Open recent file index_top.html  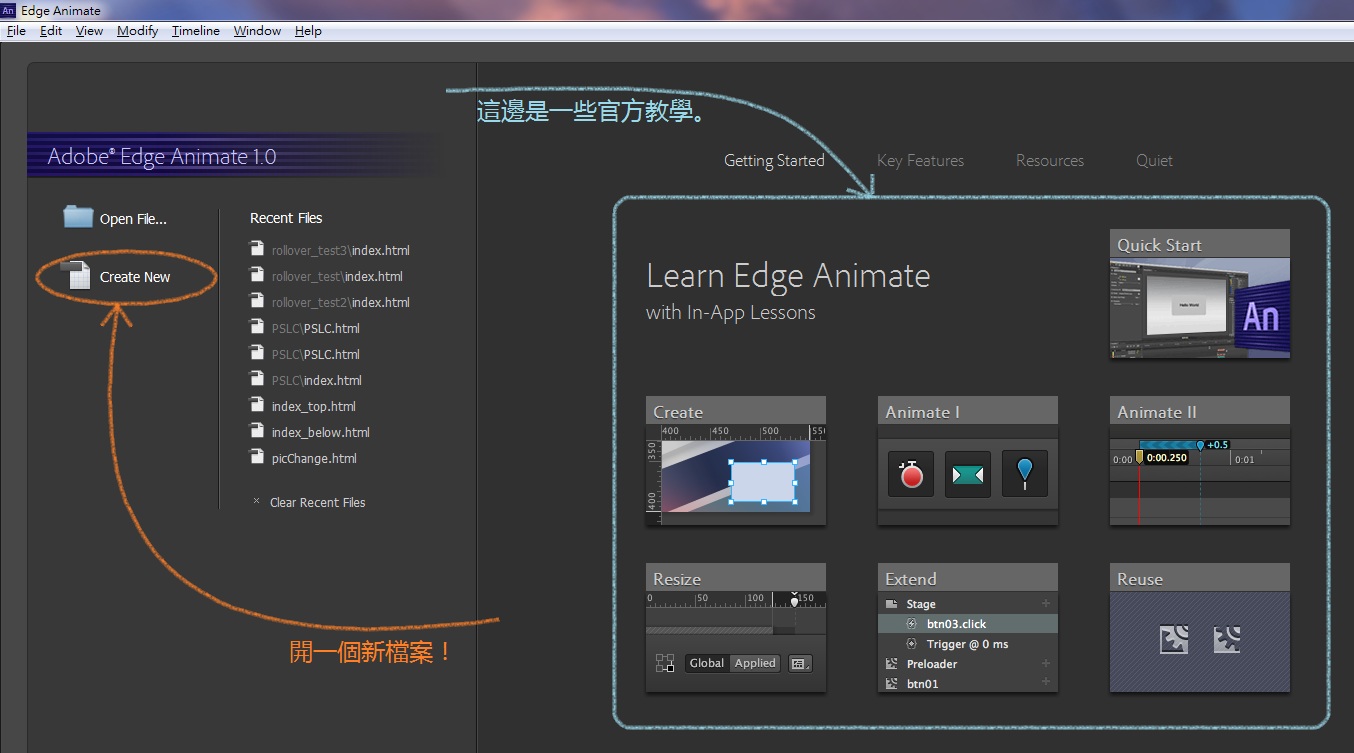(313, 406)
